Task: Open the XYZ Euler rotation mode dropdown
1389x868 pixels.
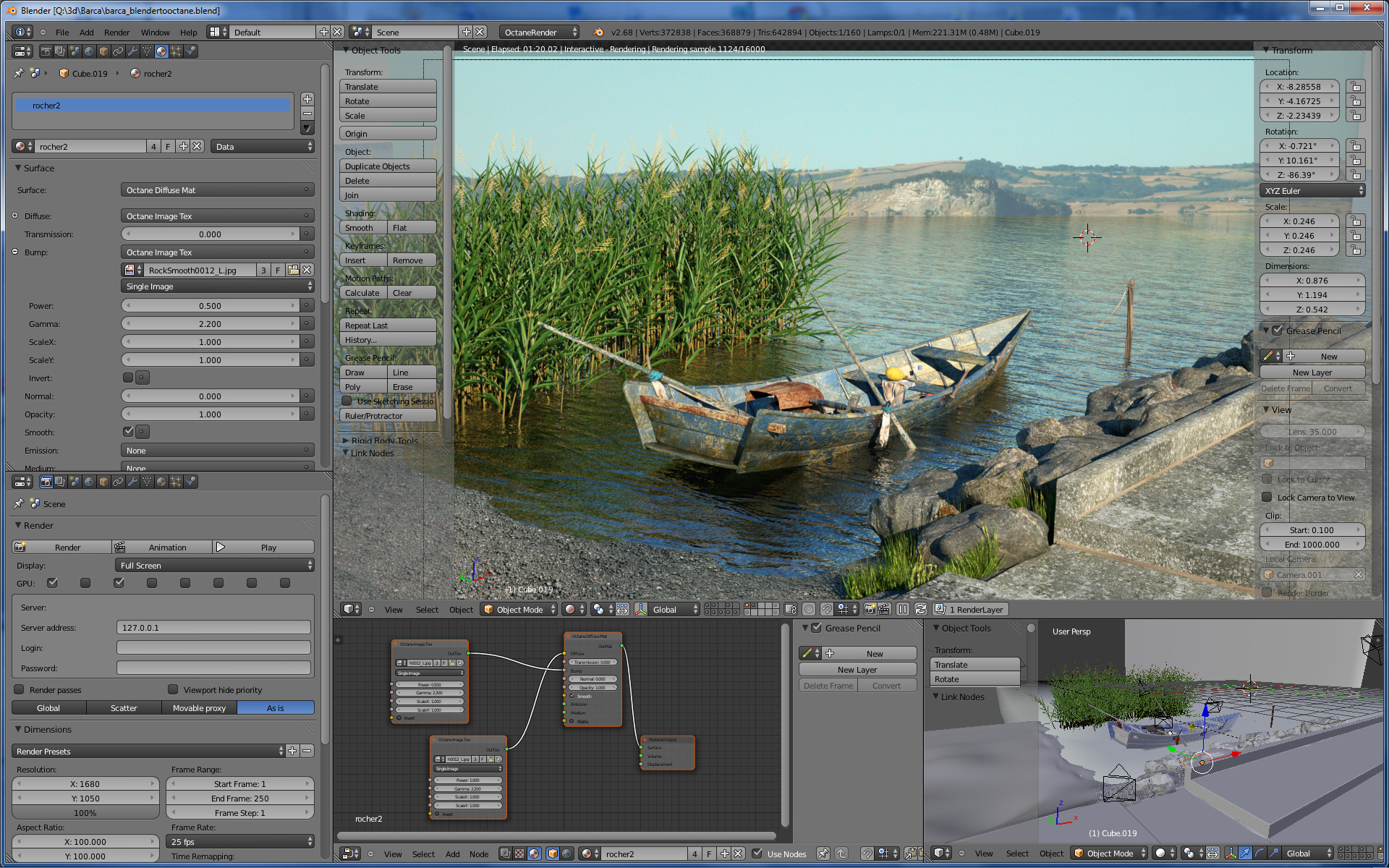Action: (x=1312, y=191)
